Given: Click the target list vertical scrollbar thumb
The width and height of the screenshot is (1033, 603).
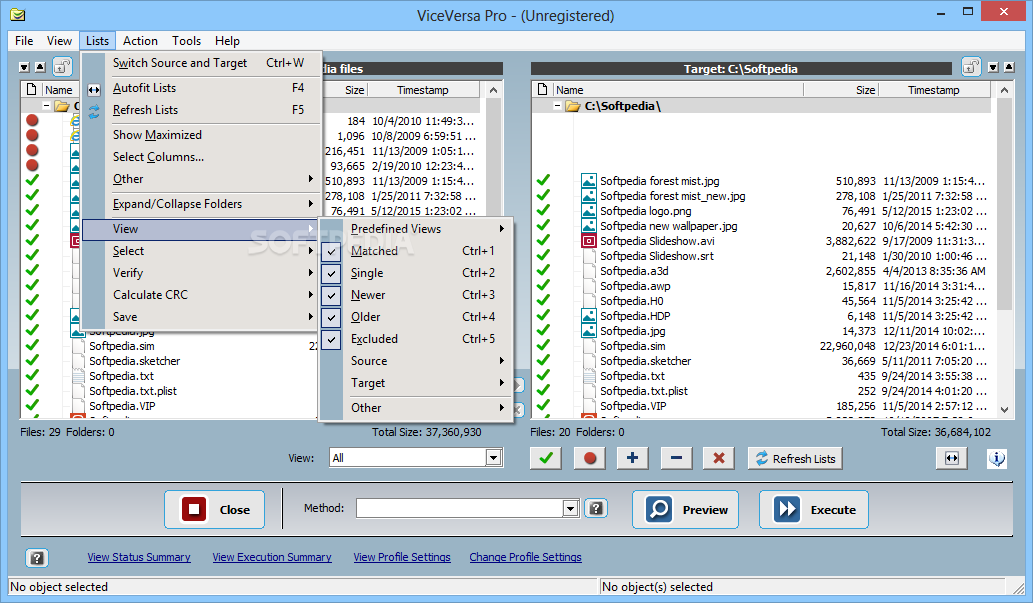Looking at the screenshot, I should (x=1004, y=204).
